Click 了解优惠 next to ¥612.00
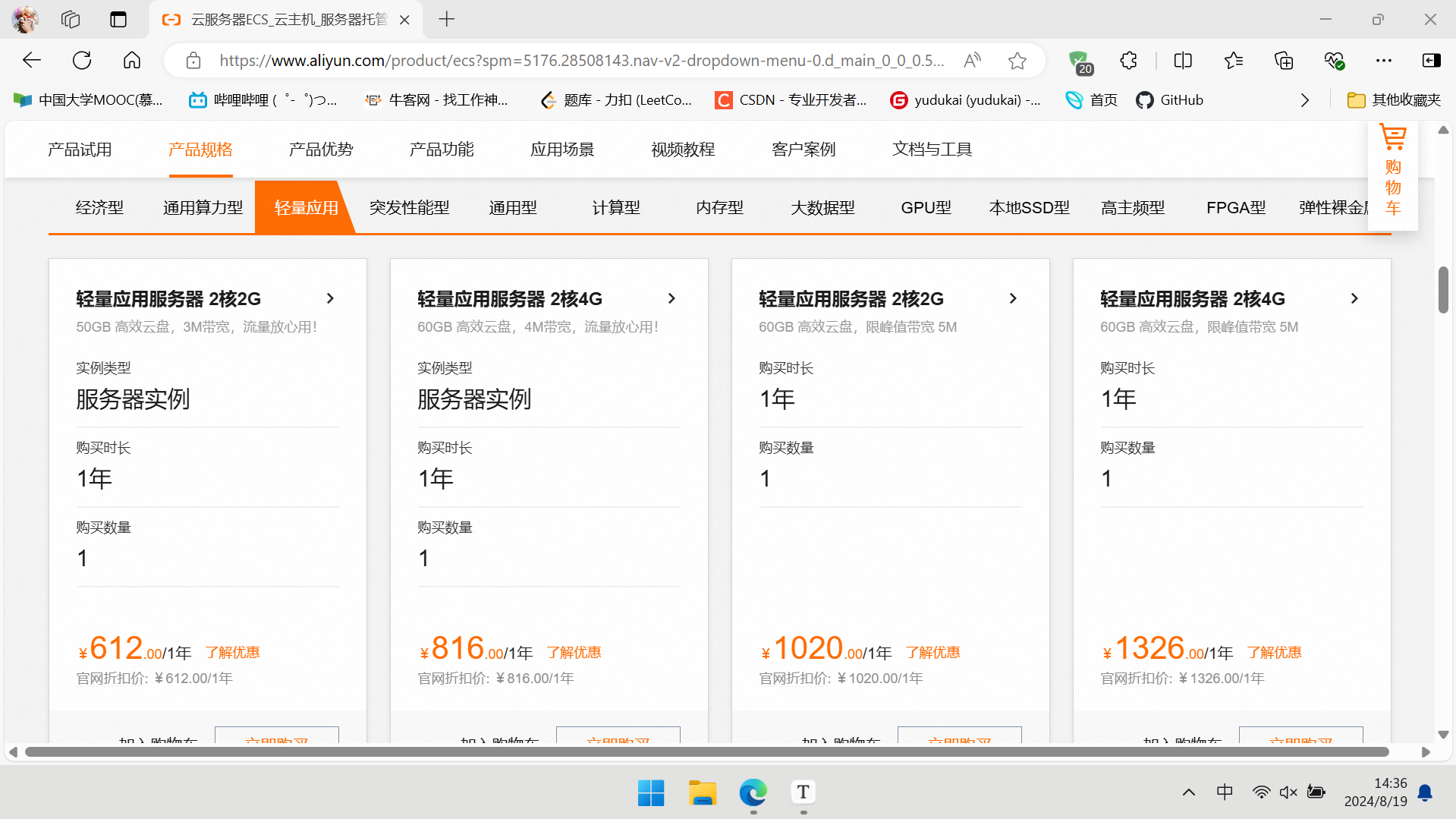This screenshot has width=1456, height=819. (x=232, y=653)
